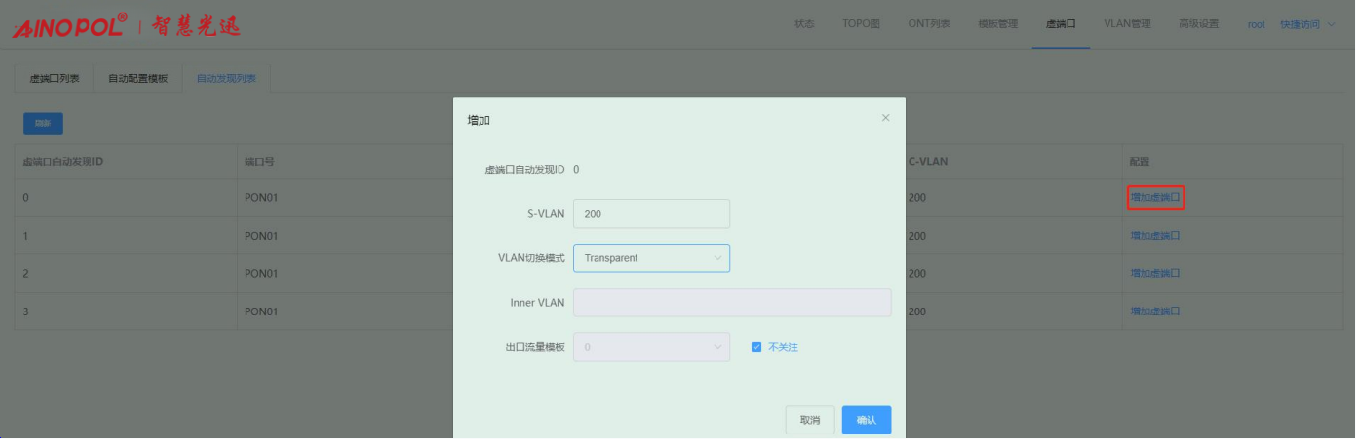Click 增加虚端口 link for row ID 0
The height and width of the screenshot is (439, 1356).
[1155, 198]
